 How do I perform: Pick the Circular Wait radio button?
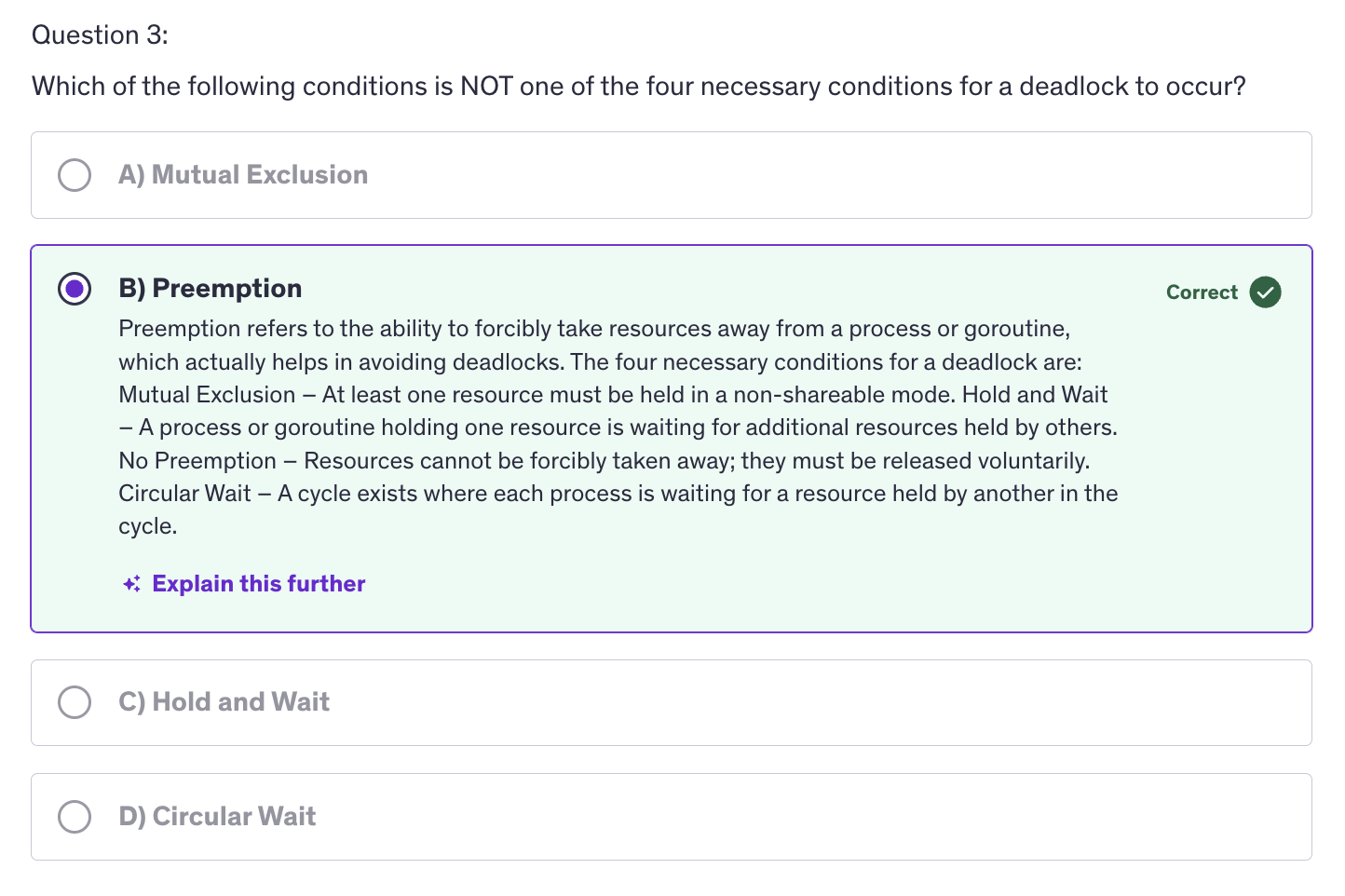coord(75,817)
